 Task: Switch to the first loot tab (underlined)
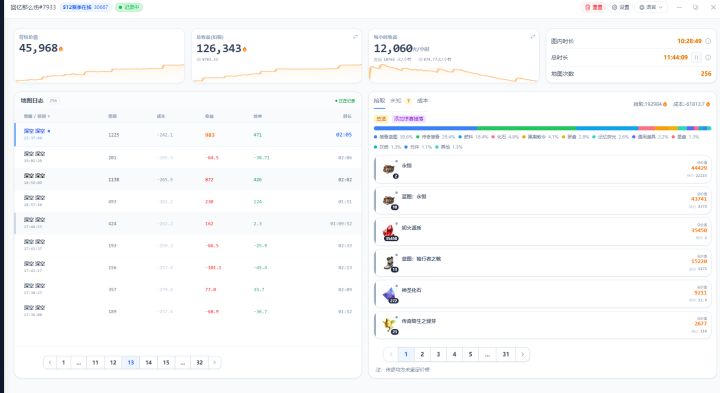(x=379, y=101)
